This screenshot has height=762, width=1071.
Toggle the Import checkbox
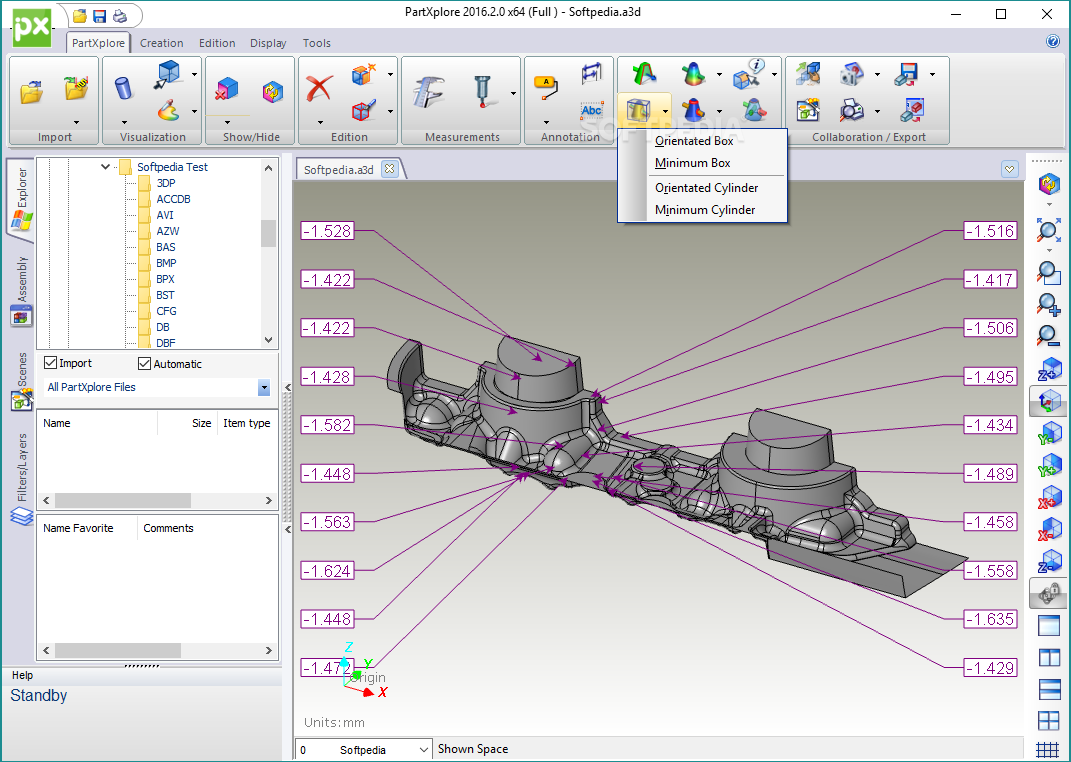51,363
